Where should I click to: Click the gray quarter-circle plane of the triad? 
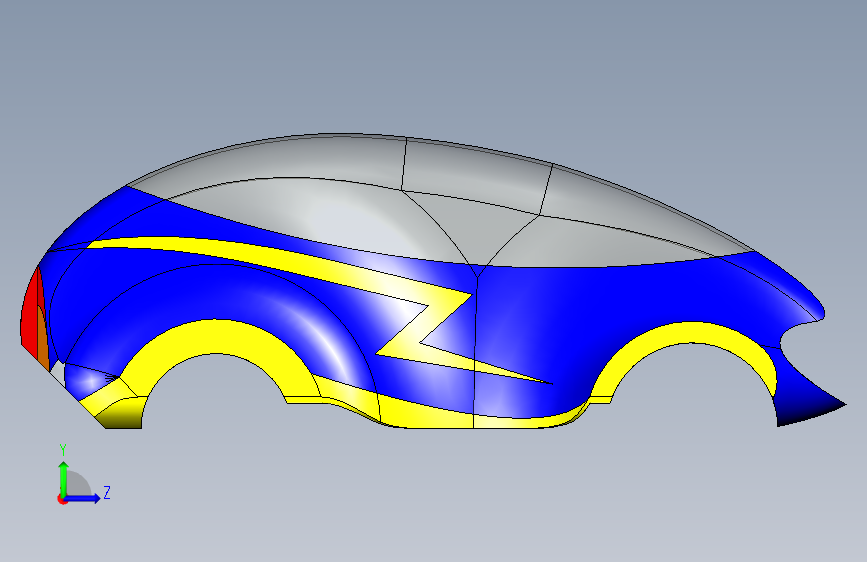point(79,483)
